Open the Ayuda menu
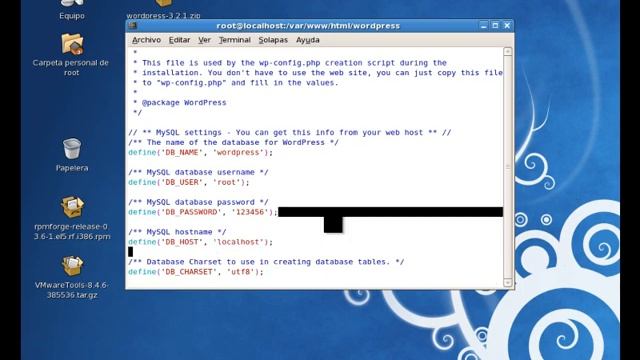This screenshot has width=640, height=360. (307, 40)
